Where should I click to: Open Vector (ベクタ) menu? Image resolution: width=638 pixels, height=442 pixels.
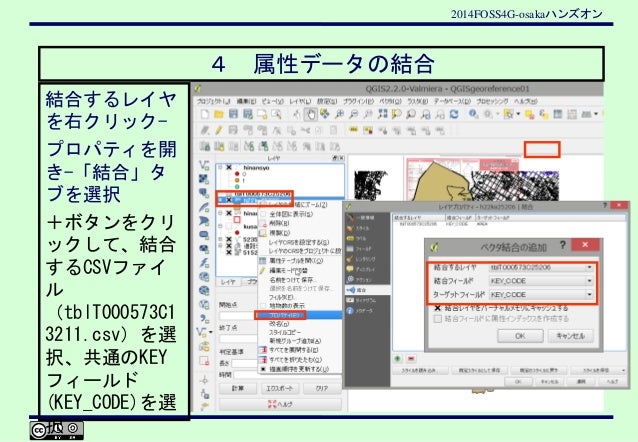[390, 101]
